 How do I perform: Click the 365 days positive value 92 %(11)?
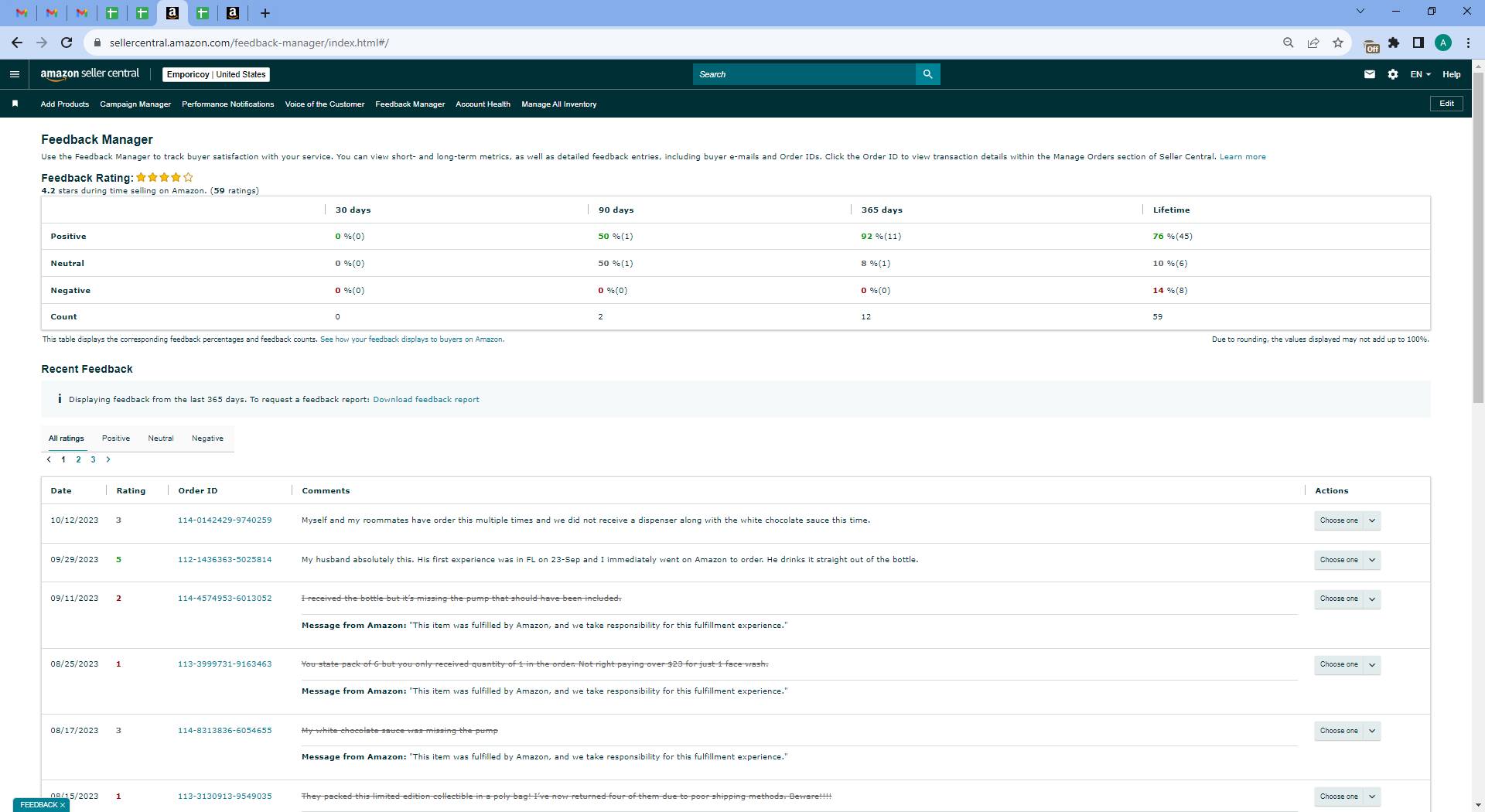tap(881, 237)
